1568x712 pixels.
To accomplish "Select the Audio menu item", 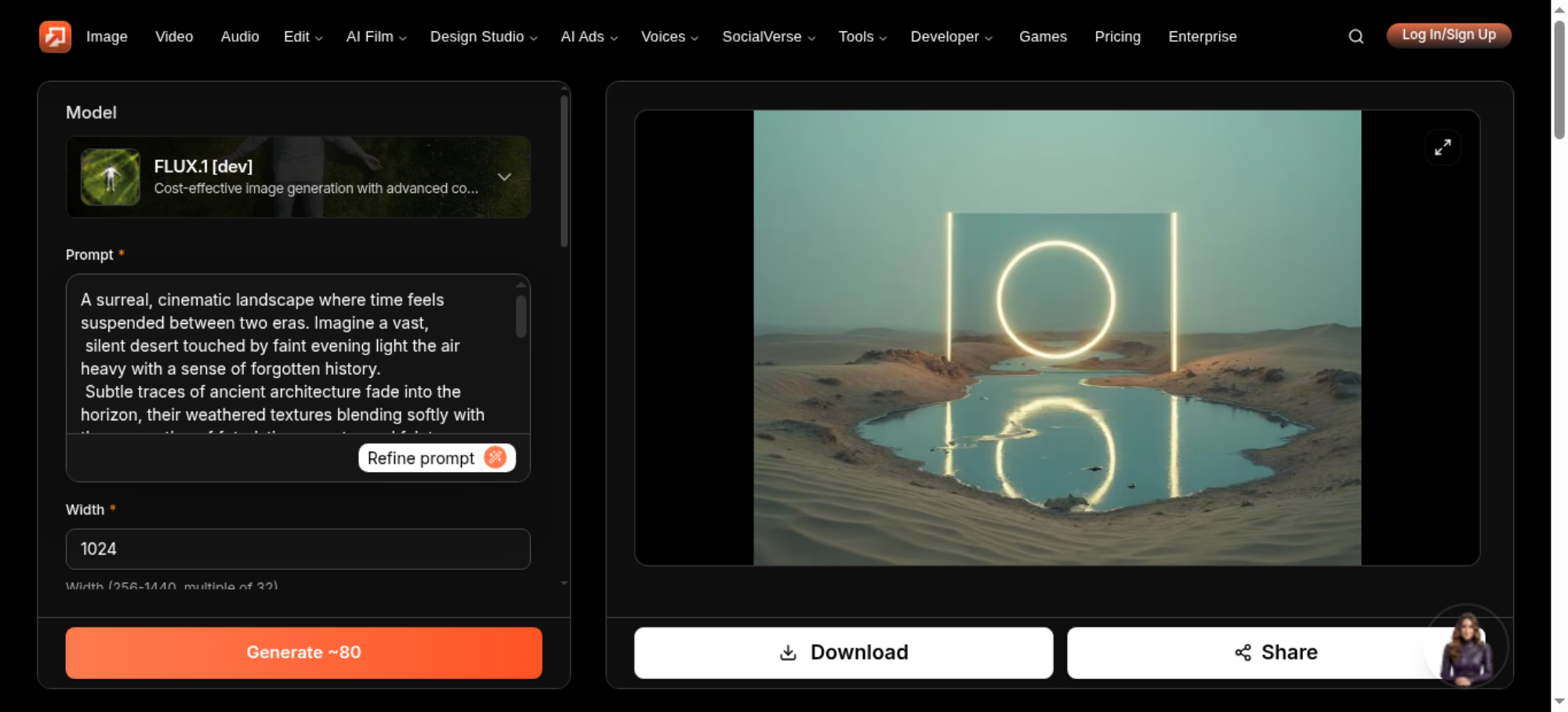I will [240, 37].
